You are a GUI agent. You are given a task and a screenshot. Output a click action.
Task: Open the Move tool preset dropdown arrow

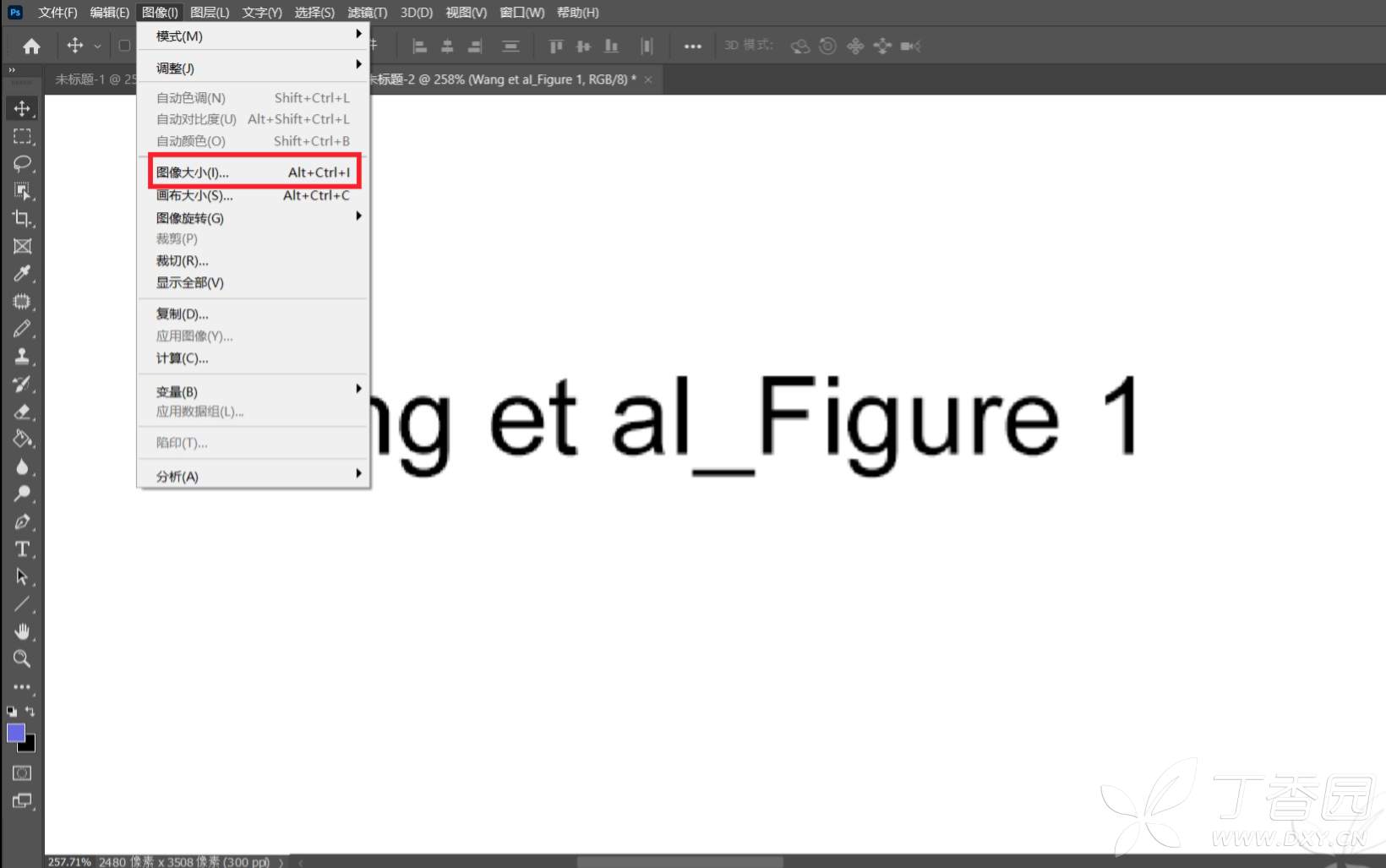(x=97, y=46)
